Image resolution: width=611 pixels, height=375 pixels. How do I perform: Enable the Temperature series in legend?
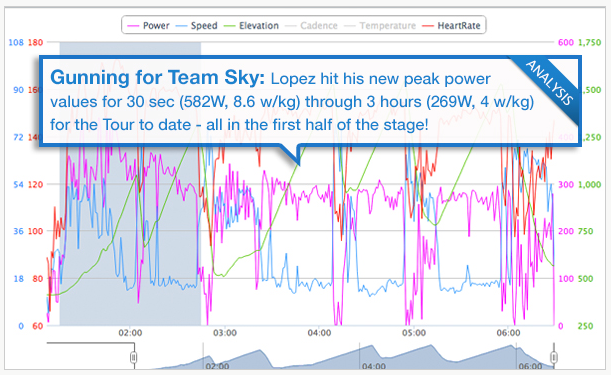point(380,26)
